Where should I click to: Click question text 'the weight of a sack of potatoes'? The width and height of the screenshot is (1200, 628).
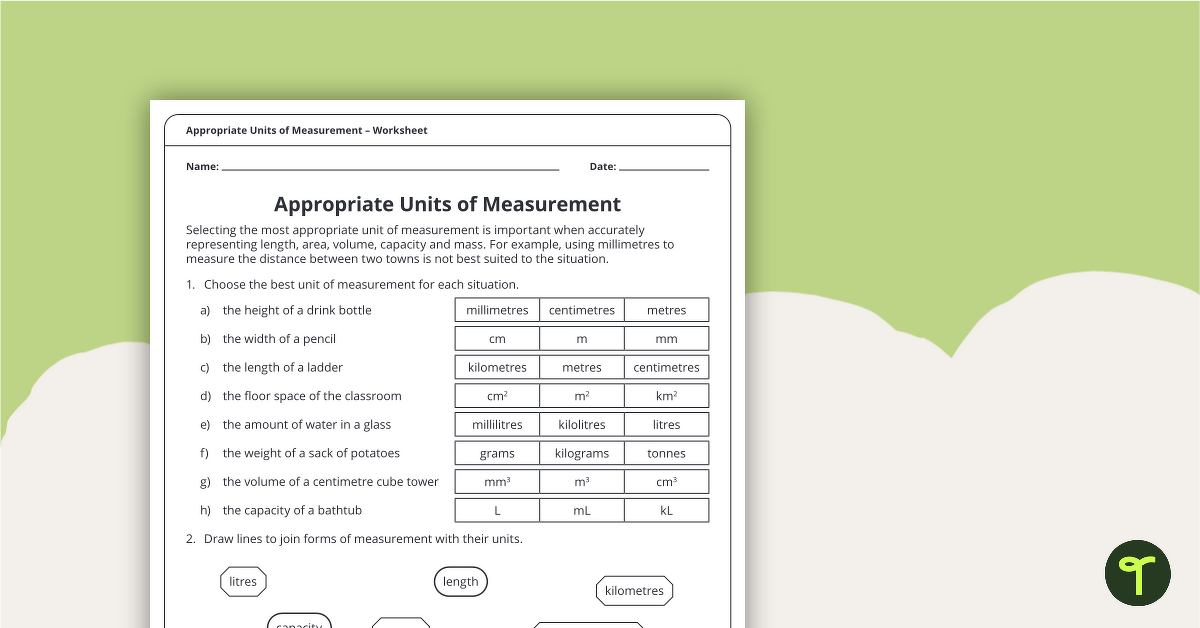tap(311, 453)
